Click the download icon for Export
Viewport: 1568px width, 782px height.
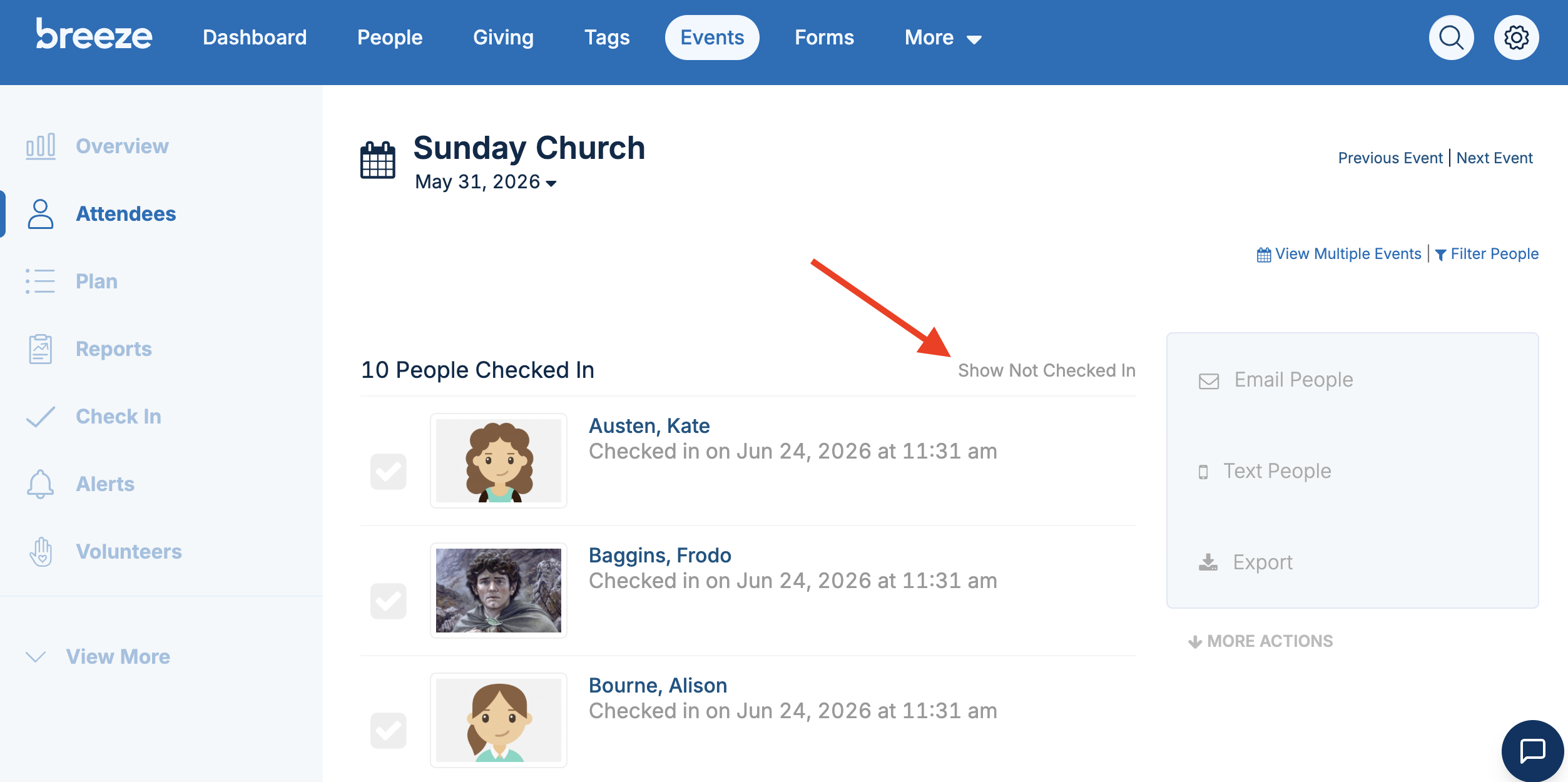pyautogui.click(x=1208, y=562)
